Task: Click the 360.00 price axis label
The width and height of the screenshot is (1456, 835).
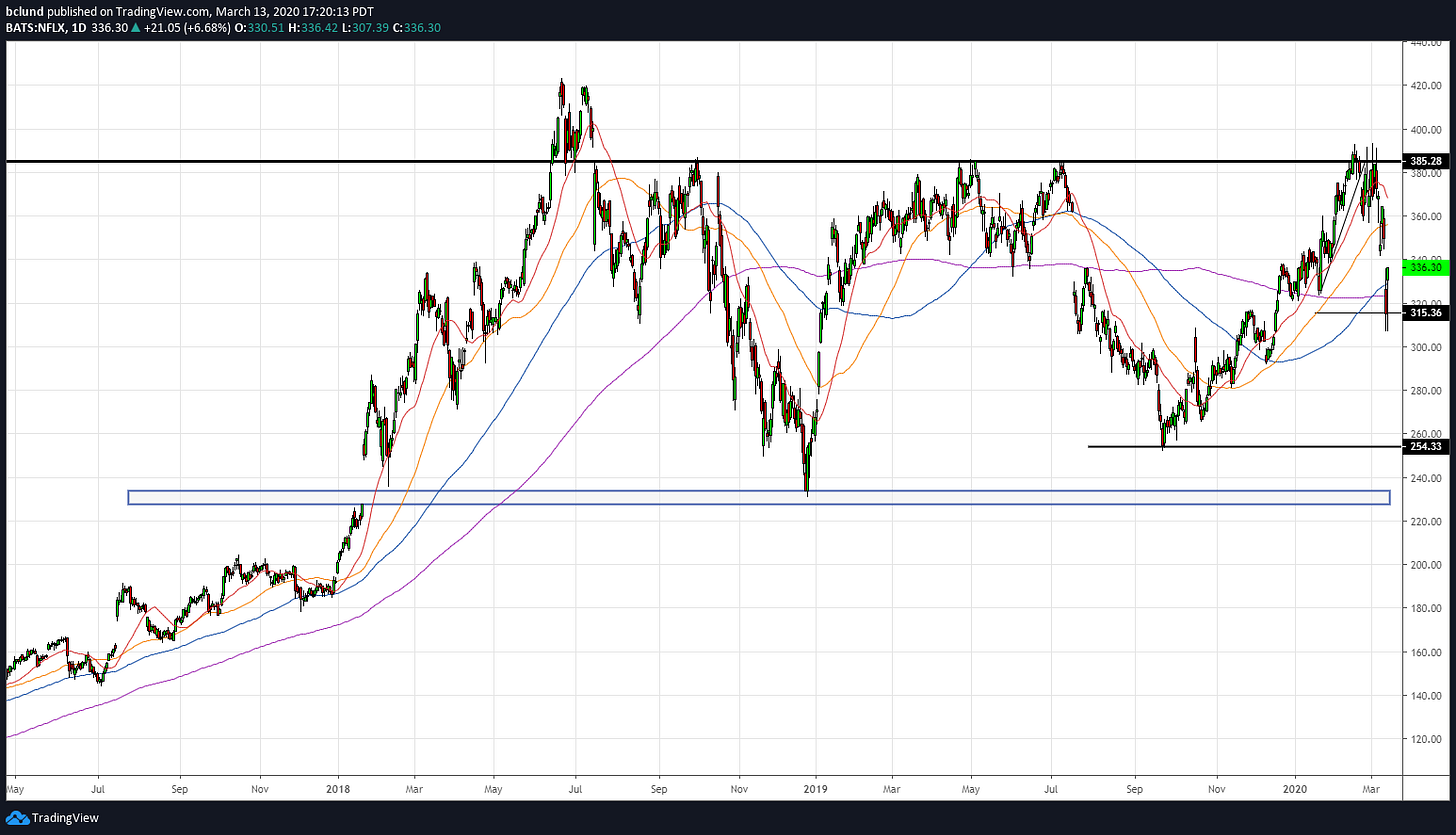Action: pyautogui.click(x=1425, y=217)
